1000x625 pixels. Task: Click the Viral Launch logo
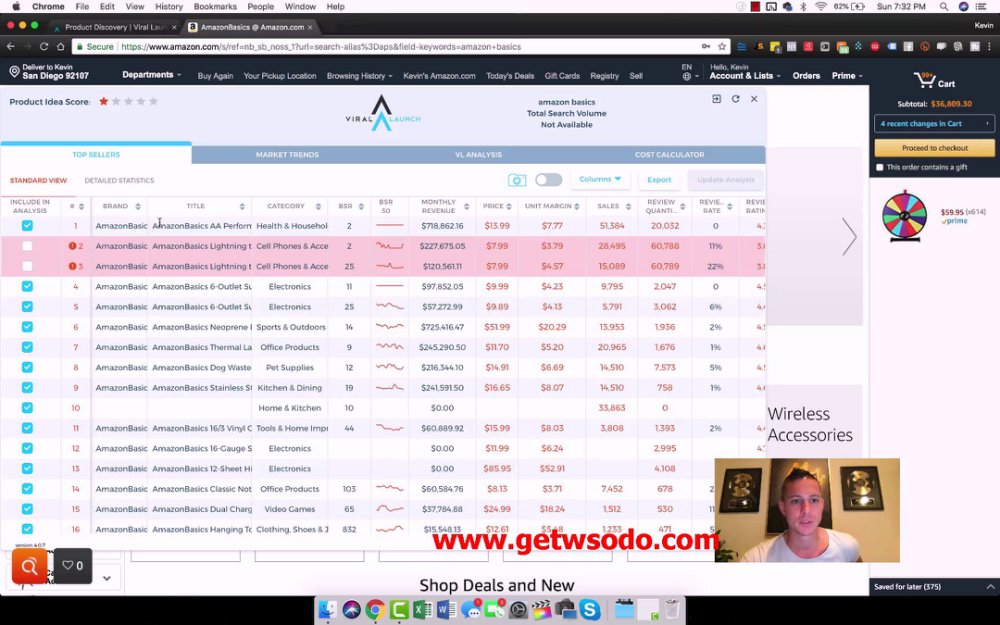[x=383, y=113]
